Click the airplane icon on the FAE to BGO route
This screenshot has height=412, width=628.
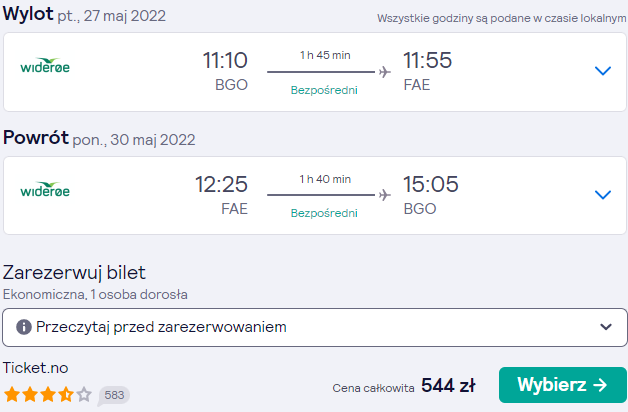pyautogui.click(x=384, y=195)
